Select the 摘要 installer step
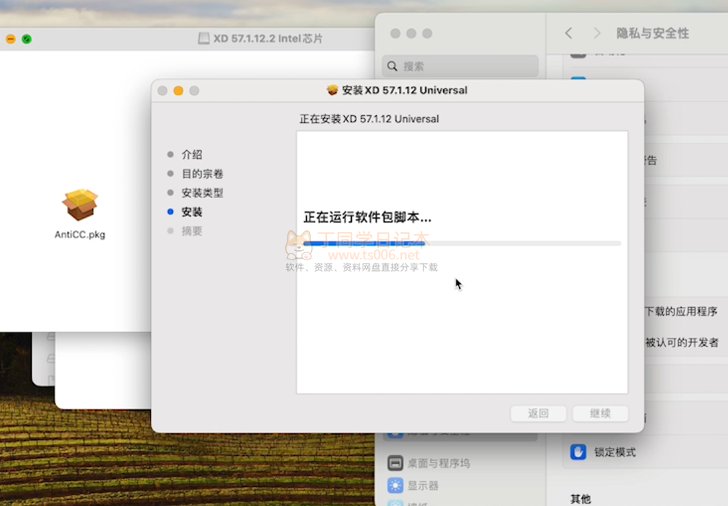Image resolution: width=728 pixels, height=506 pixels. pyautogui.click(x=191, y=231)
